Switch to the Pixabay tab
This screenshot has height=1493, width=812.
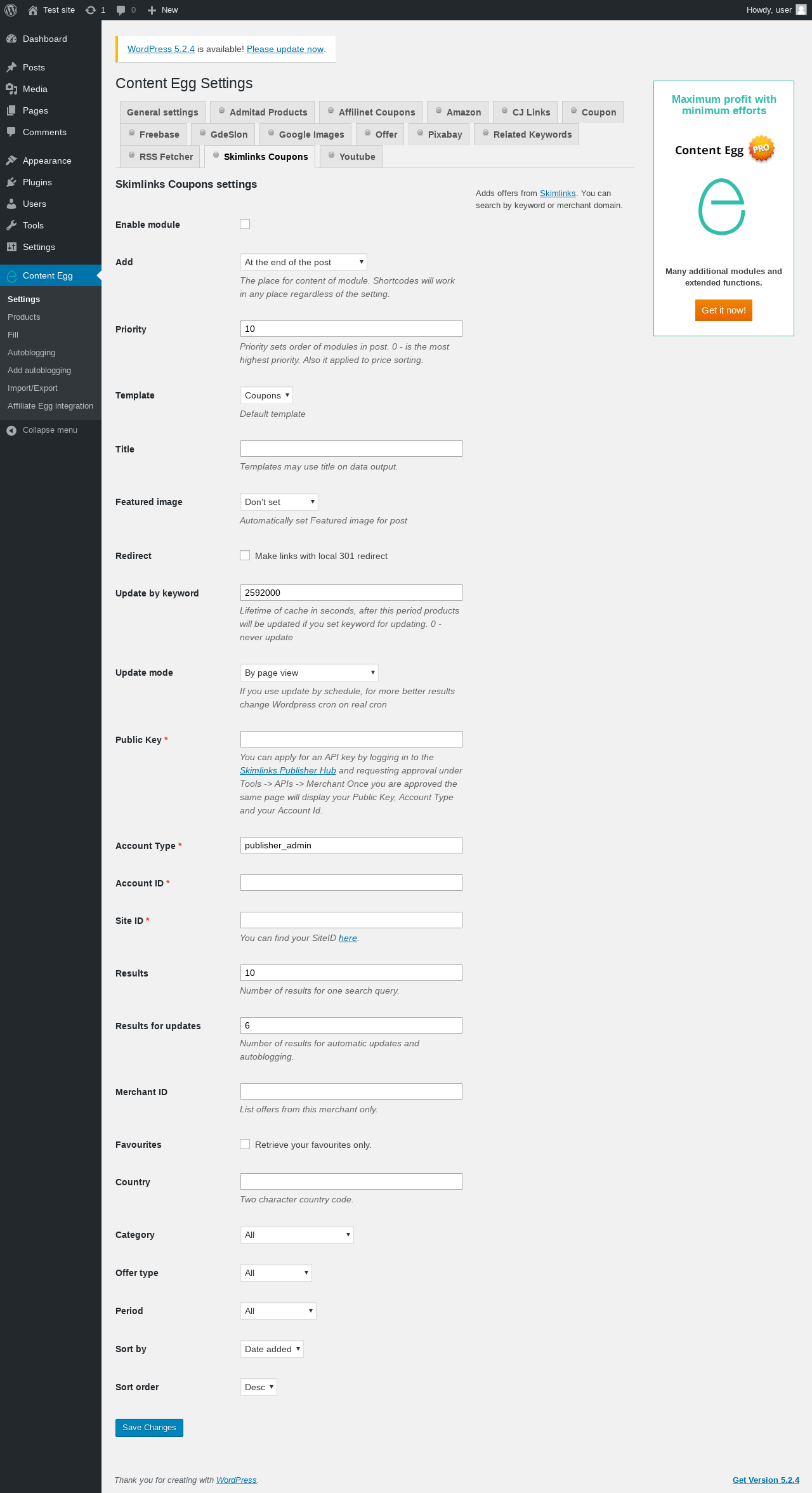pos(439,135)
